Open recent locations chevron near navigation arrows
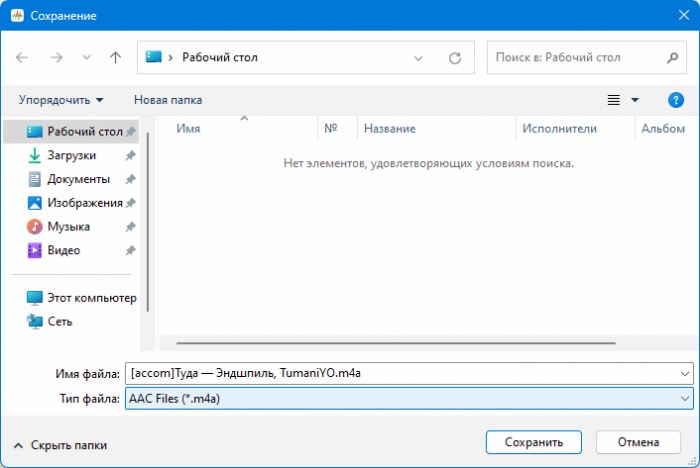The height and width of the screenshot is (468, 700). coord(87,57)
